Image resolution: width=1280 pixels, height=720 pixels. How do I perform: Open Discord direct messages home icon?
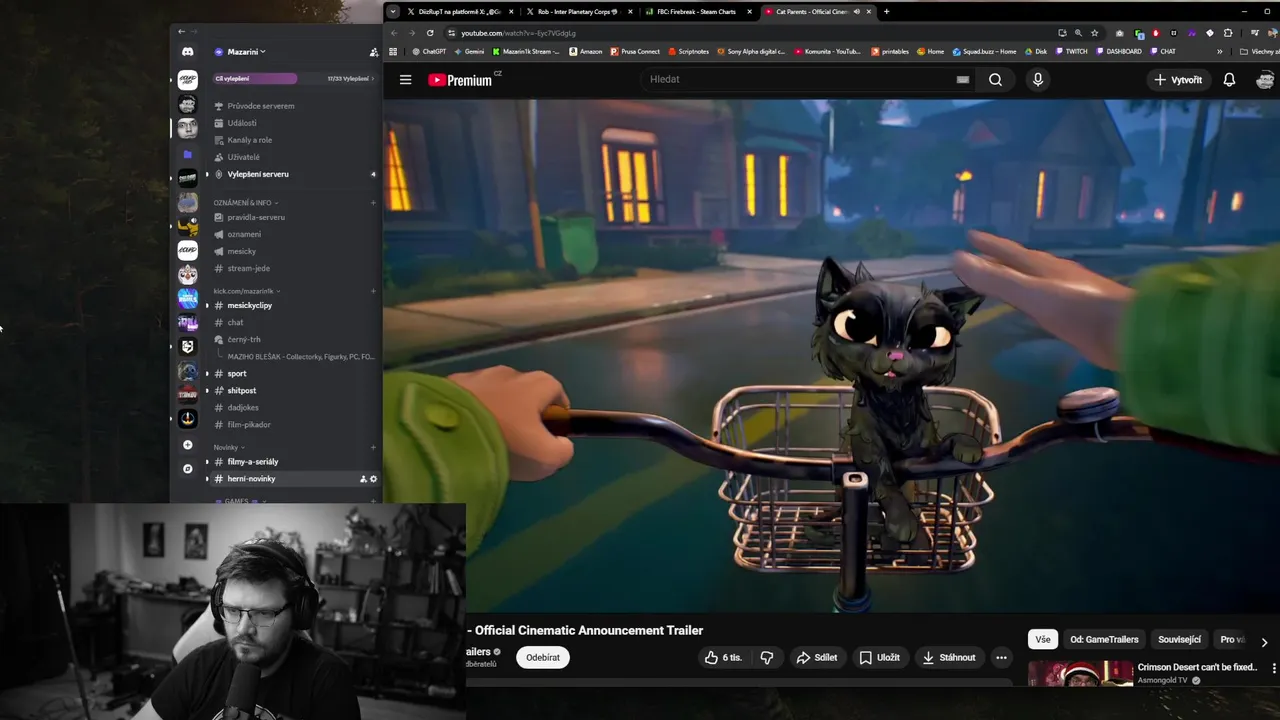187,52
